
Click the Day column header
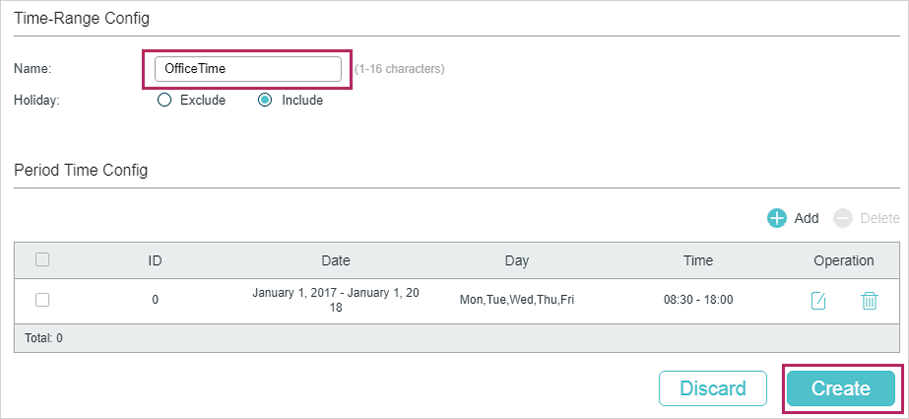point(517,261)
